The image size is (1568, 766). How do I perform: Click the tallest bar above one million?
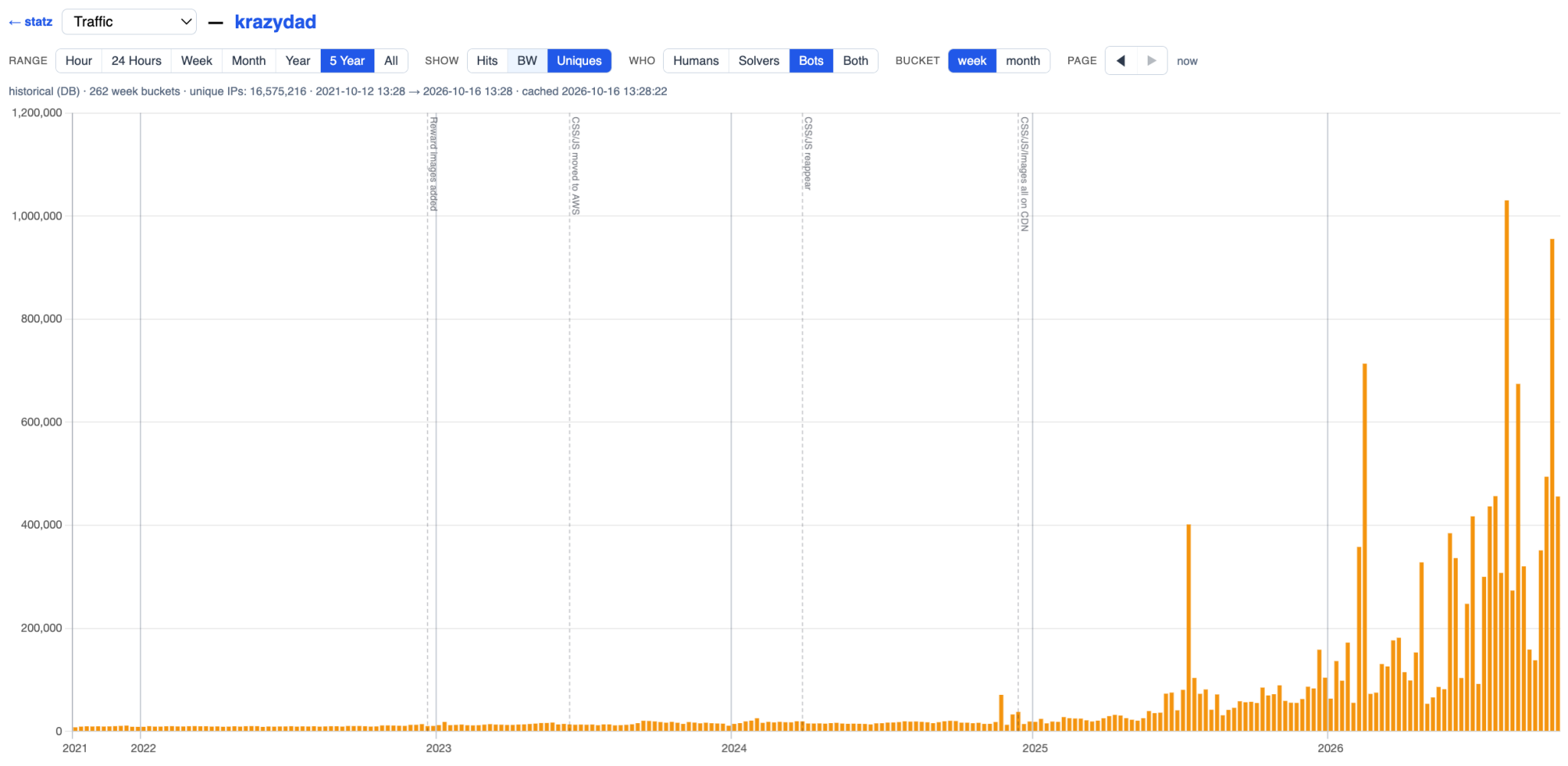coord(1507,465)
